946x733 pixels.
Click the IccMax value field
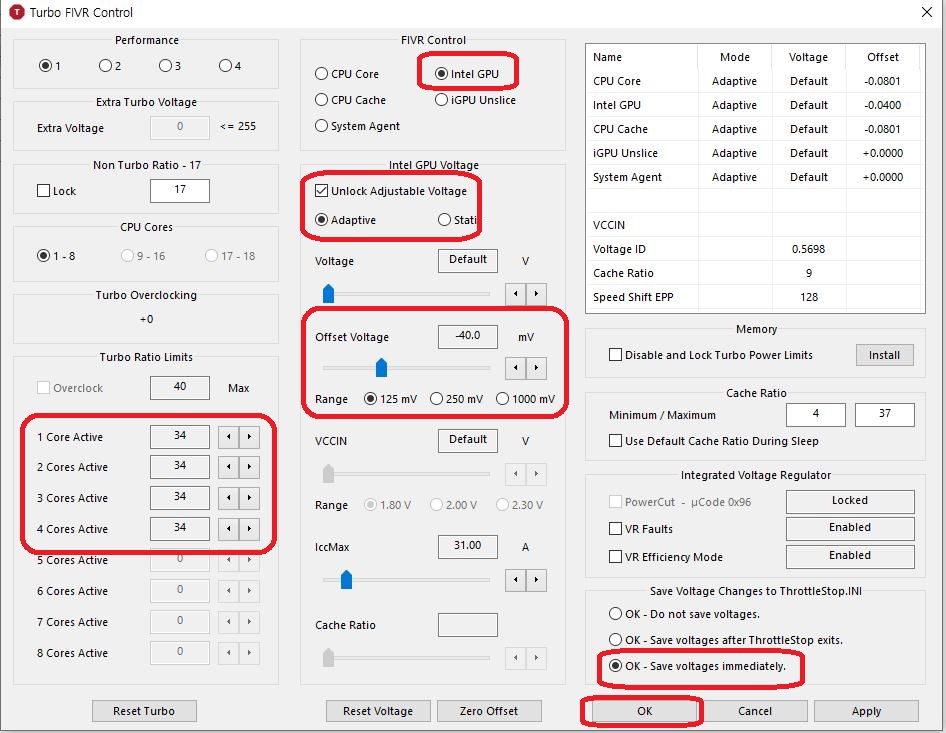click(468, 546)
